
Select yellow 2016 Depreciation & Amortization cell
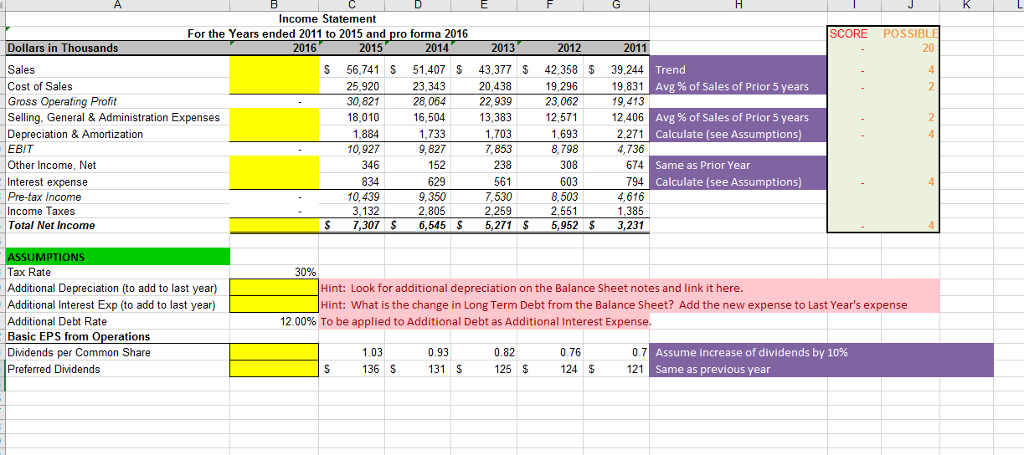(x=274, y=134)
